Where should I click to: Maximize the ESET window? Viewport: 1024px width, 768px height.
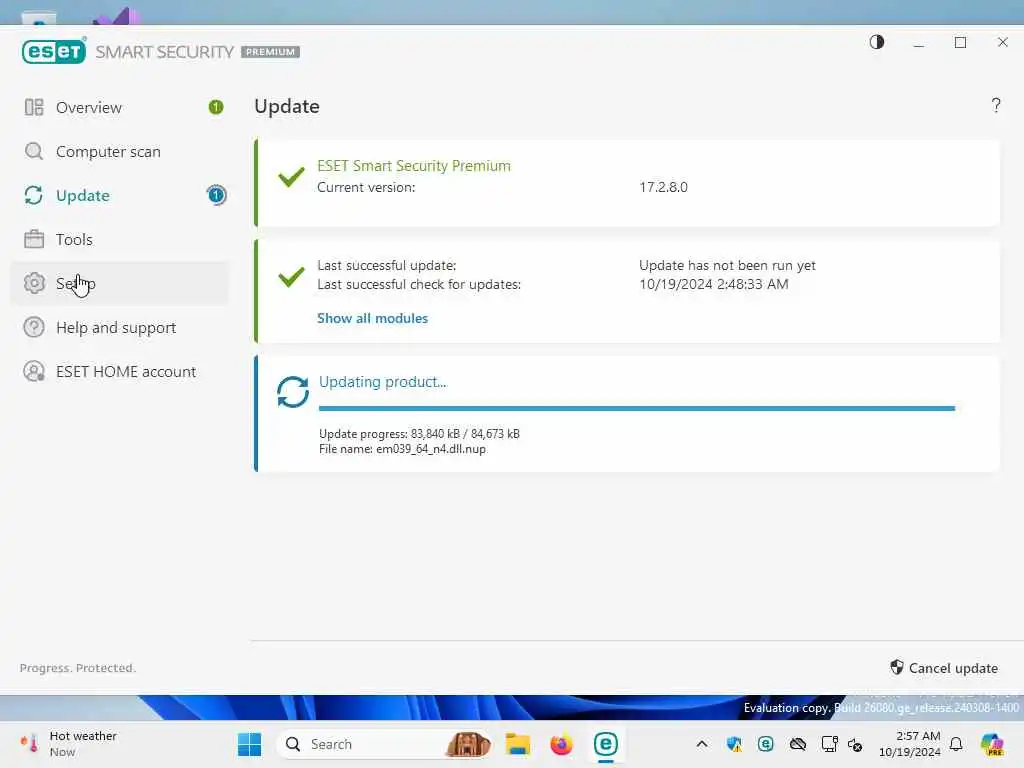(960, 42)
